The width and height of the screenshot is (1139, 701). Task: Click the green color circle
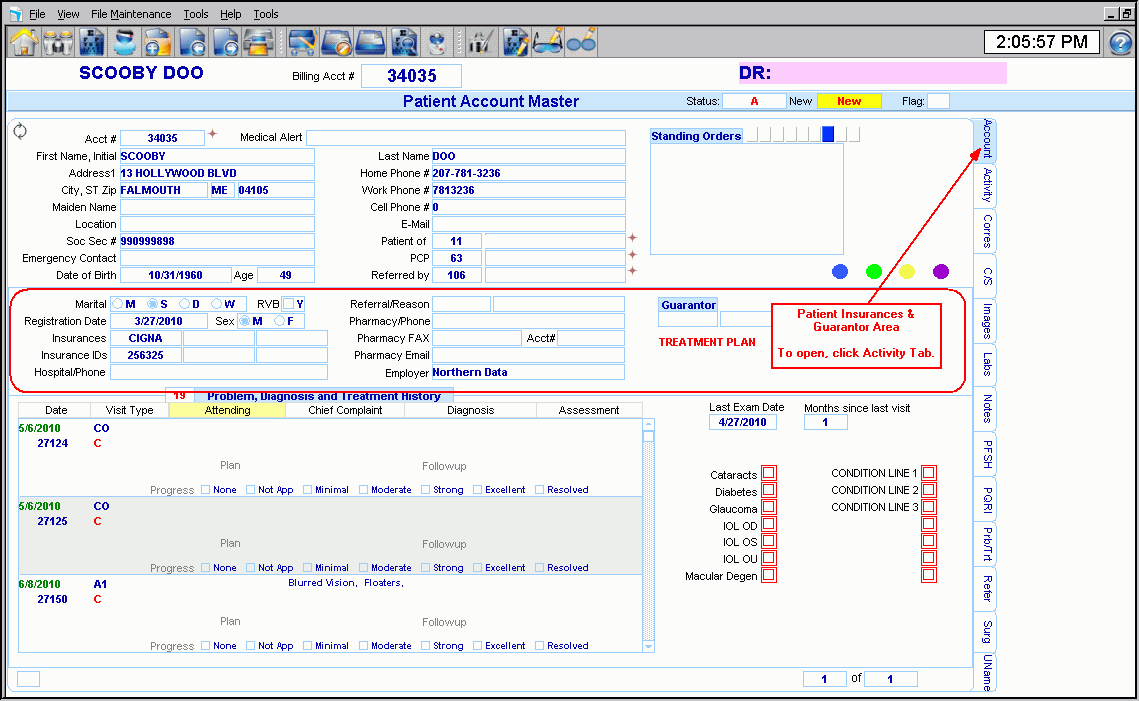pyautogui.click(x=874, y=271)
